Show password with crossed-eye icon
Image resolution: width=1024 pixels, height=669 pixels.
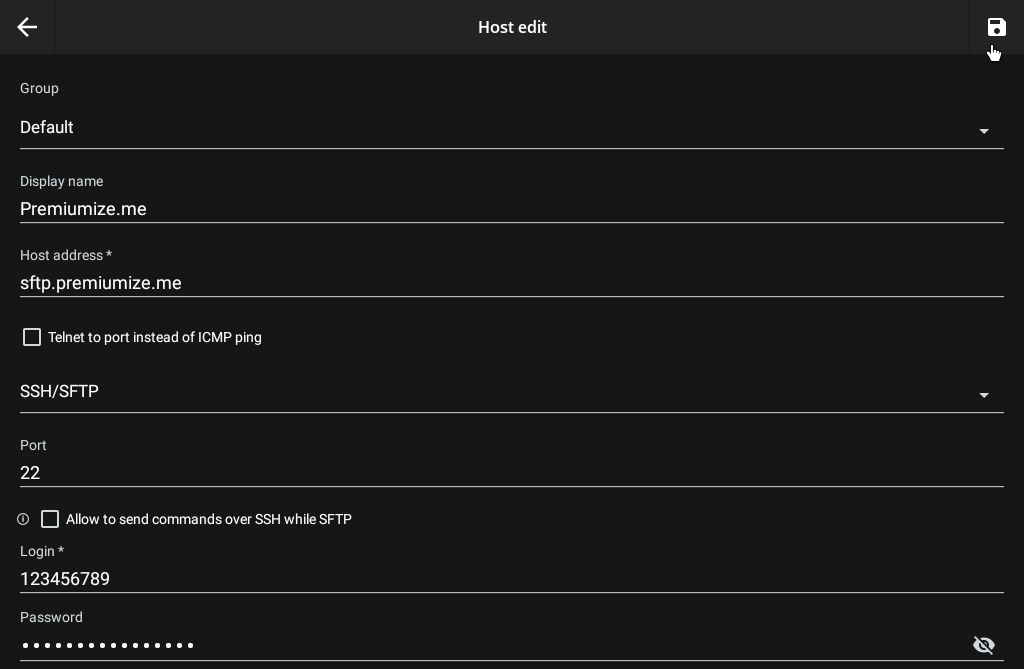984,645
